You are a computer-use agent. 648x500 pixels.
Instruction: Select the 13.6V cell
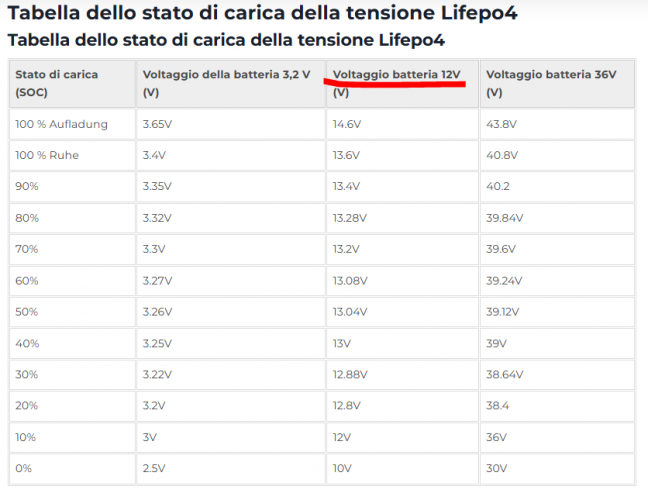(347, 155)
